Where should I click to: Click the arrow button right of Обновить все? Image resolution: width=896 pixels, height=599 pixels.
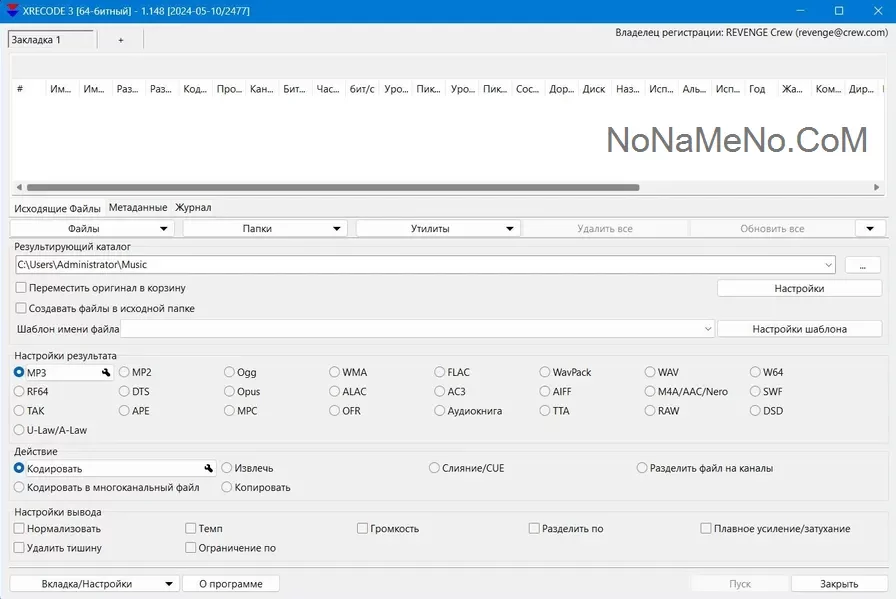[870, 229]
